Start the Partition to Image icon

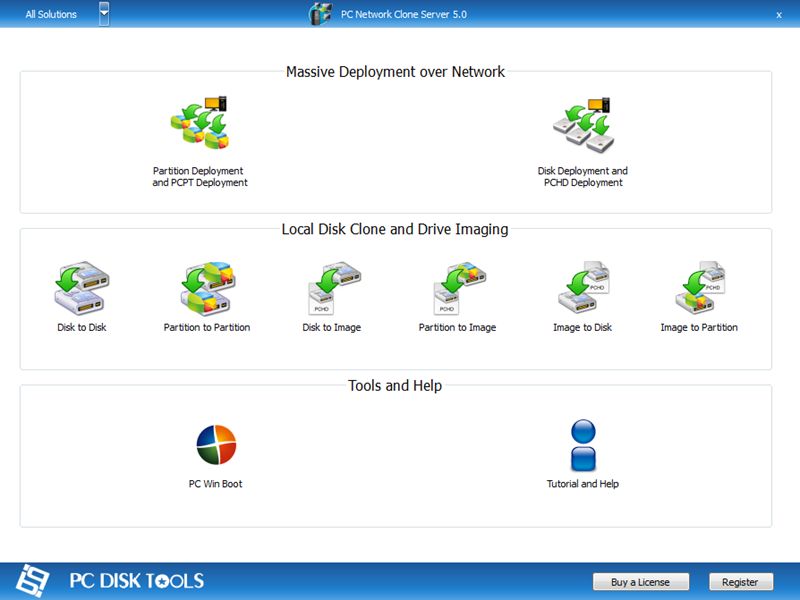[459, 288]
